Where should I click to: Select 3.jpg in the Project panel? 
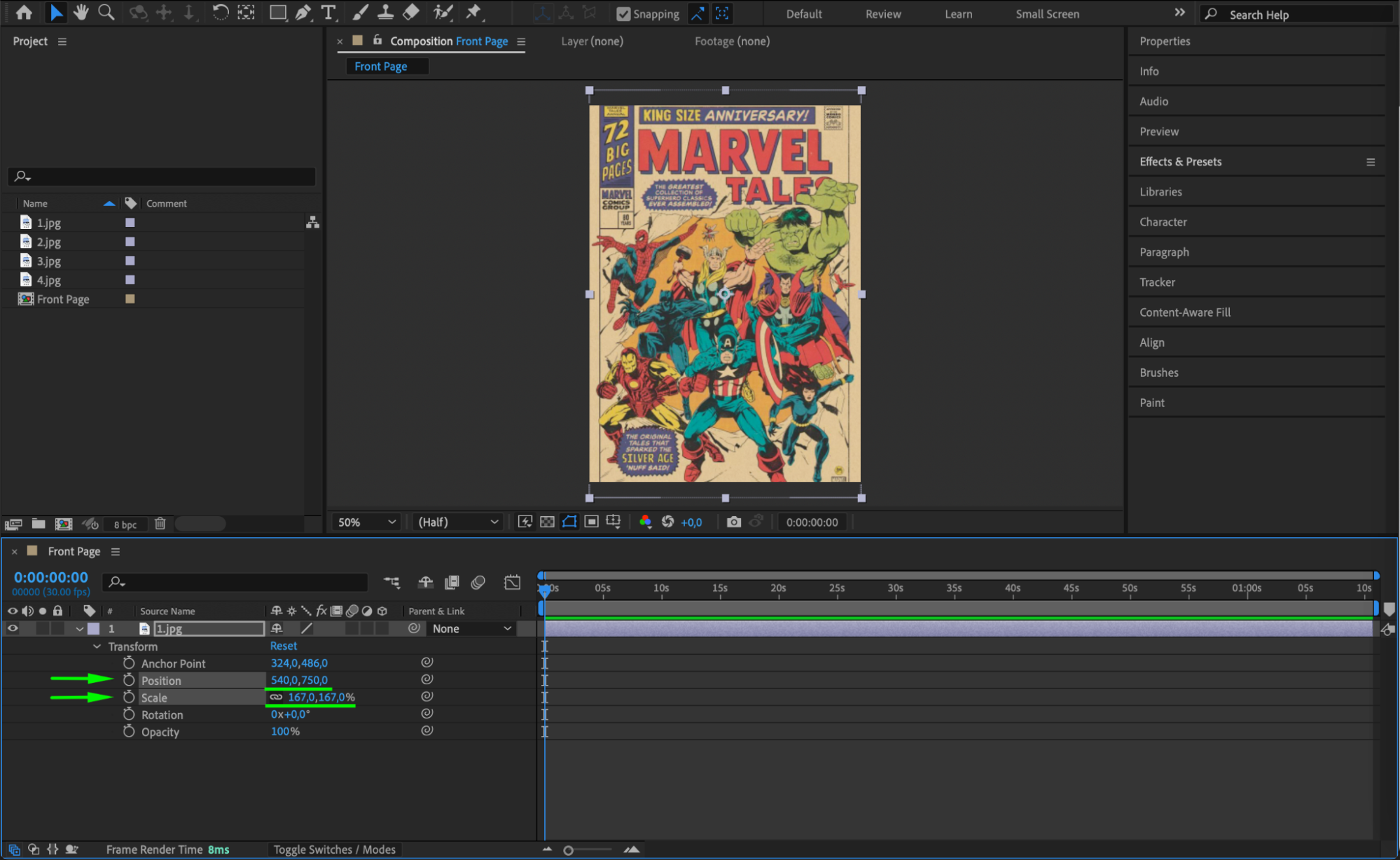[x=49, y=261]
